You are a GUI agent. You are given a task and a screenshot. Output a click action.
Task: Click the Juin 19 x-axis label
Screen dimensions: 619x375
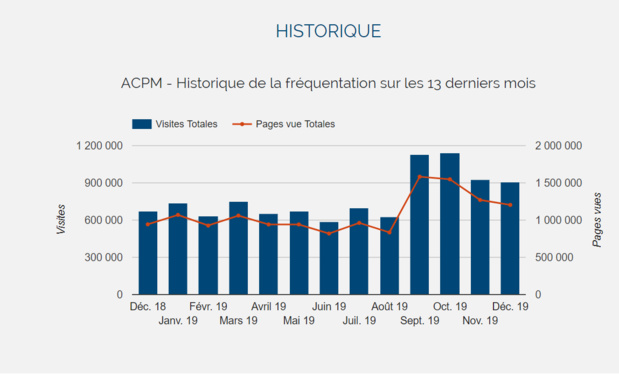click(329, 307)
